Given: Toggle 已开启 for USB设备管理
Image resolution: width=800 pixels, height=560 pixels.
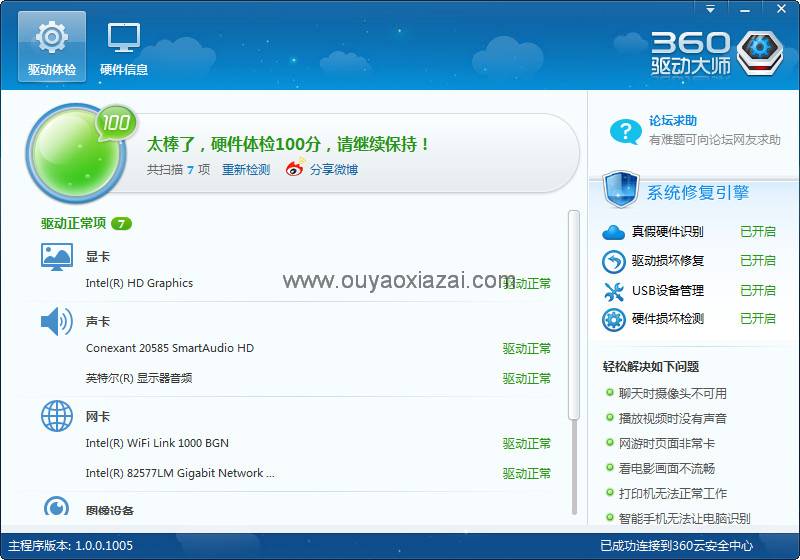Looking at the screenshot, I should pyautogui.click(x=758, y=290).
